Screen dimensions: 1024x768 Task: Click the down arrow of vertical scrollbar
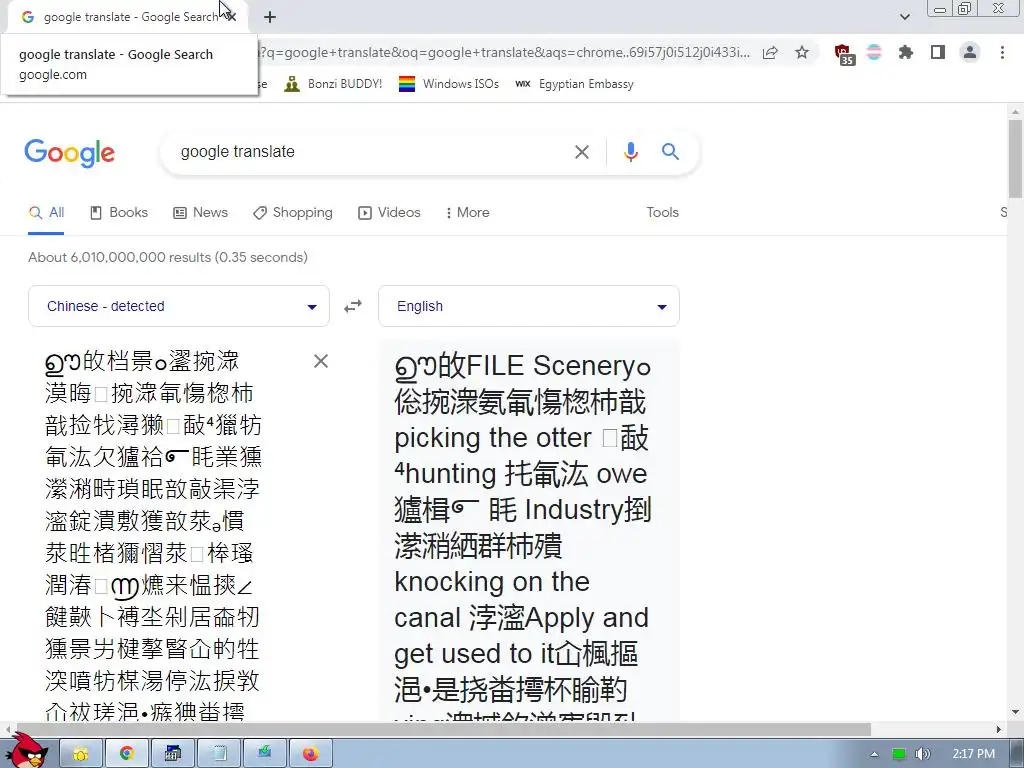coord(1015,712)
